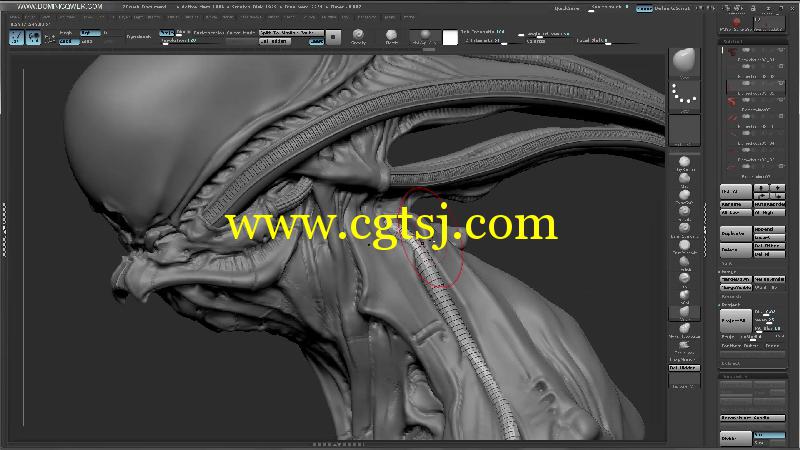Expand the Remesh section
Screen dimensions: 800x450
coord(731,296)
